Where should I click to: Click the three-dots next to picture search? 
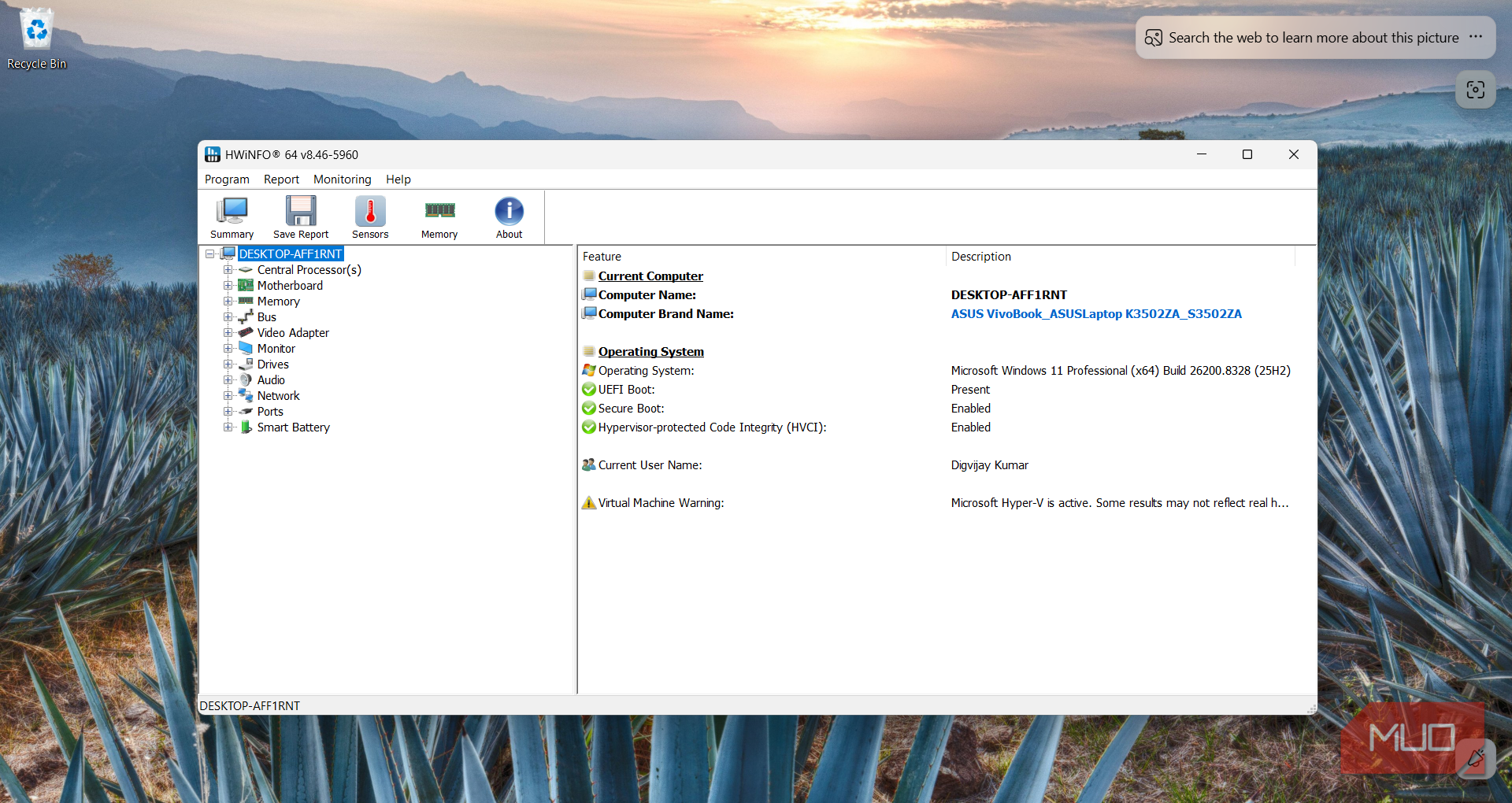coord(1476,37)
